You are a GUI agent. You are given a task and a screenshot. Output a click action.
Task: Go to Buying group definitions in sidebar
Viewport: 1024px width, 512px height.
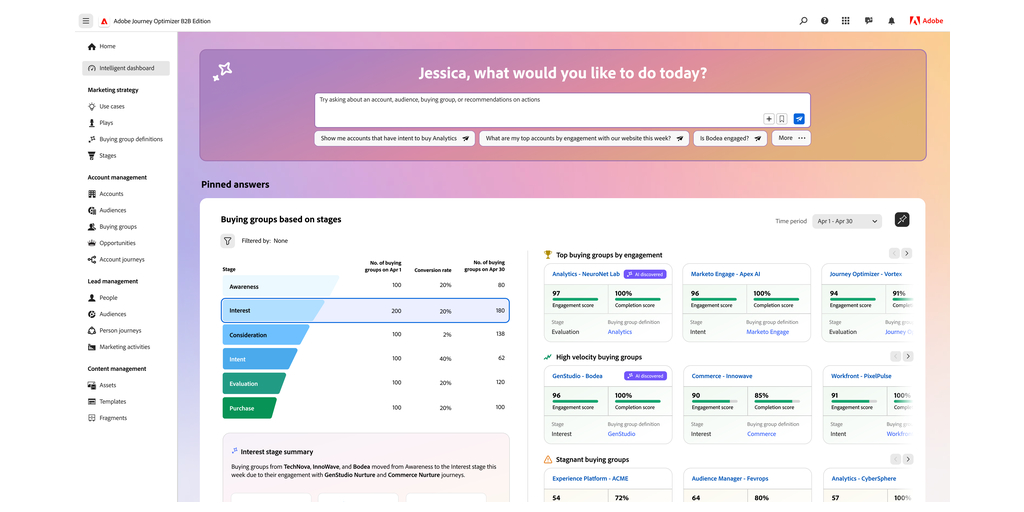pyautogui.click(x=130, y=139)
